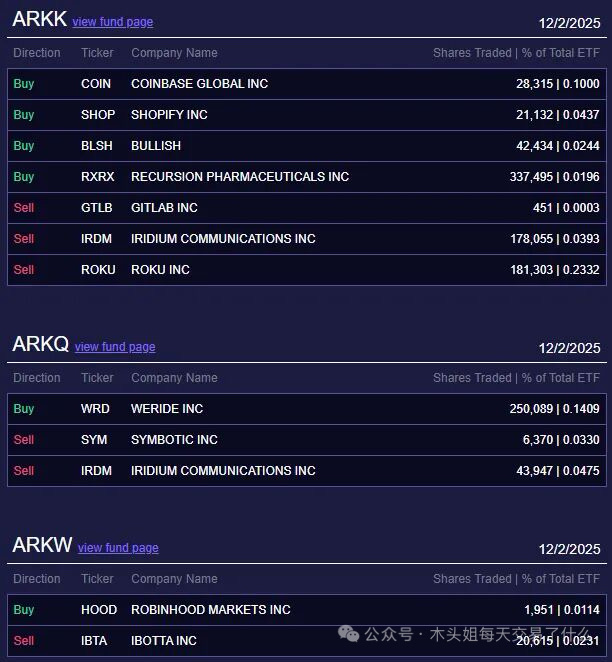
Task: Click the ARKW date 12/2/2025
Action: coord(569,549)
